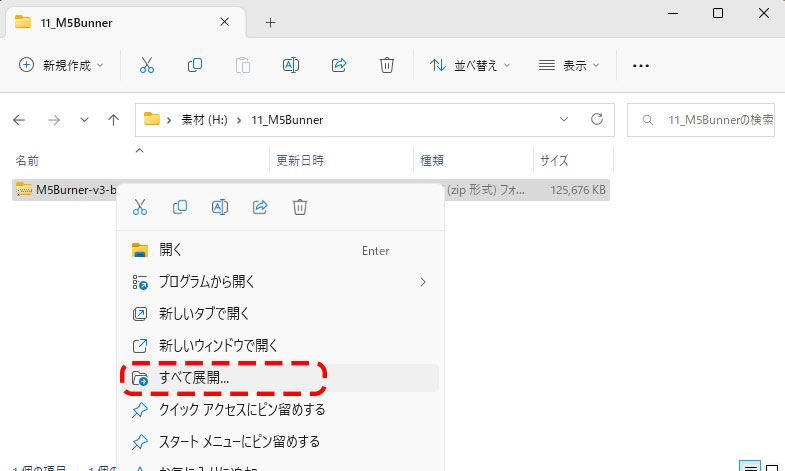This screenshot has width=785, height=471.
Task: Choose すべて展開... to extract the zip
Action: (278, 378)
